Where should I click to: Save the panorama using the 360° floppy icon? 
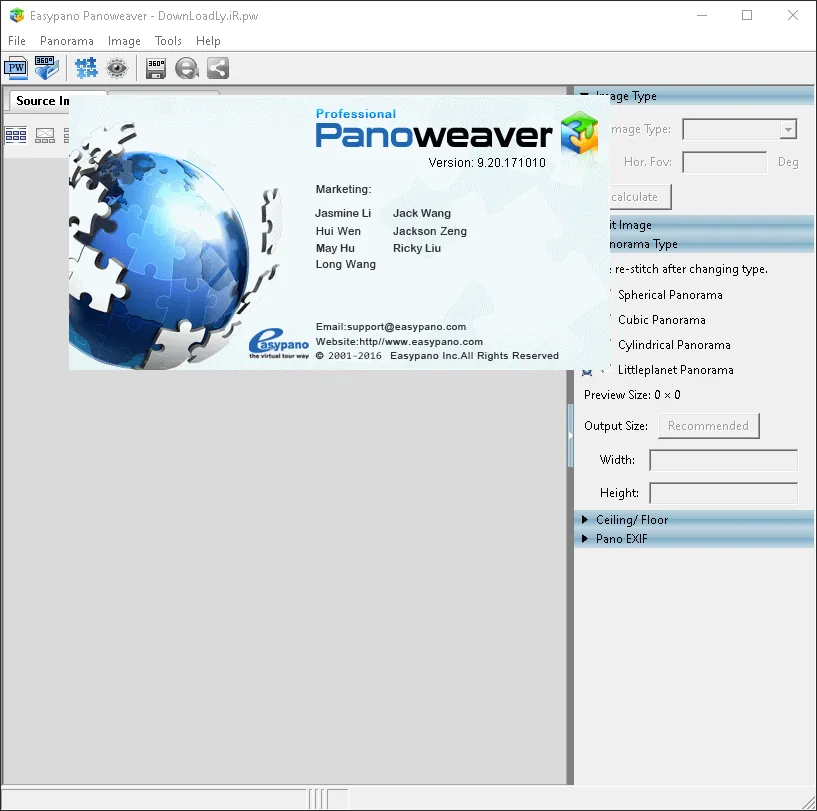[x=156, y=68]
